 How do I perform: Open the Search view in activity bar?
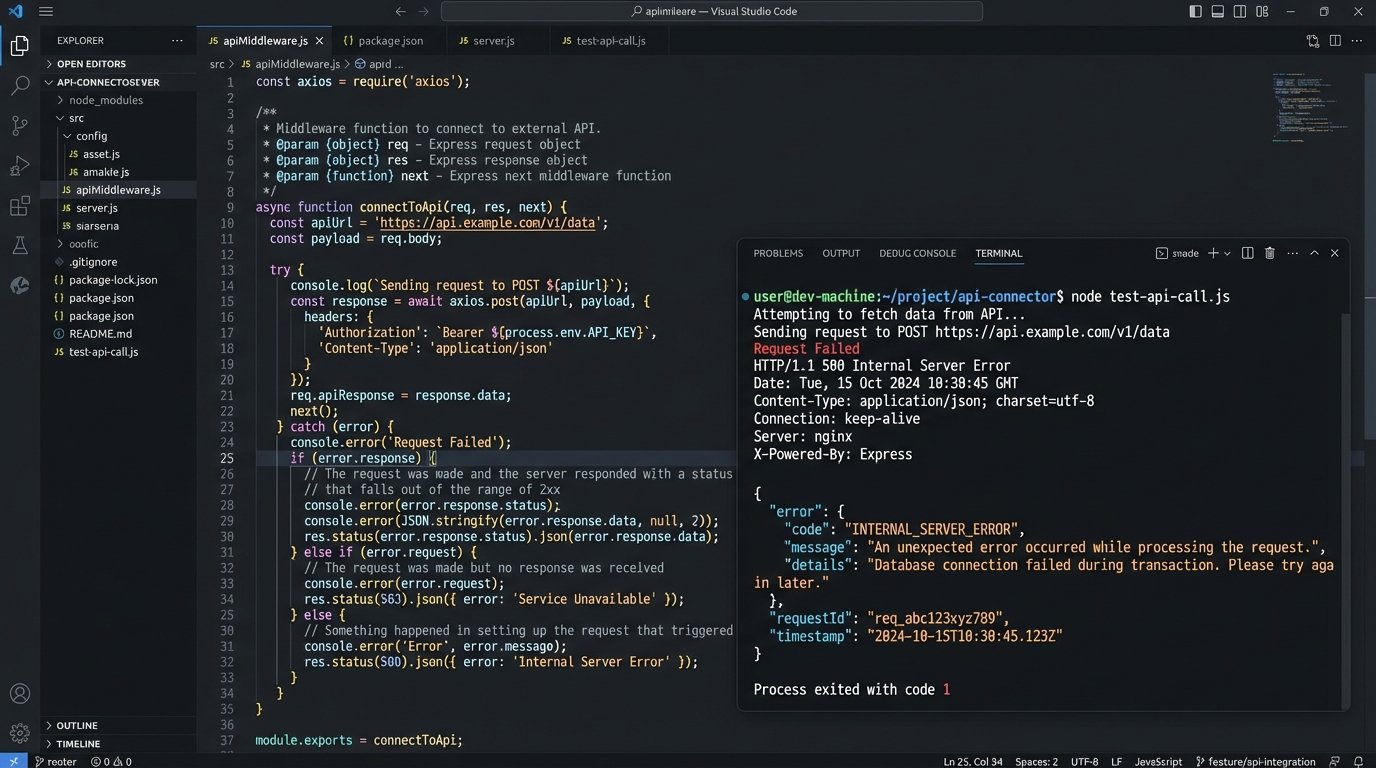(19, 86)
